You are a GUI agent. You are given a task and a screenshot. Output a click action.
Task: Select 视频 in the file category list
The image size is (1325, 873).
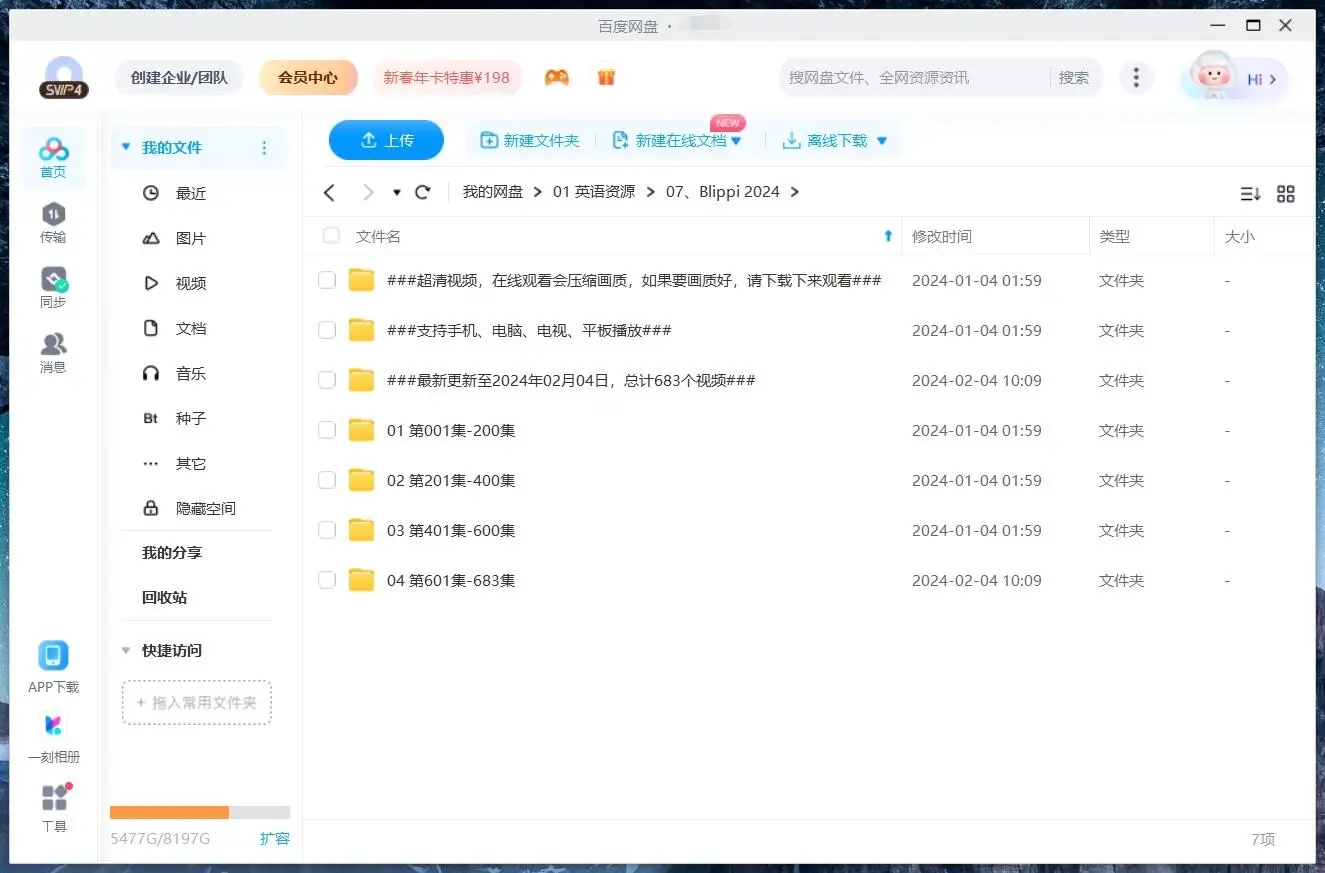click(x=190, y=284)
